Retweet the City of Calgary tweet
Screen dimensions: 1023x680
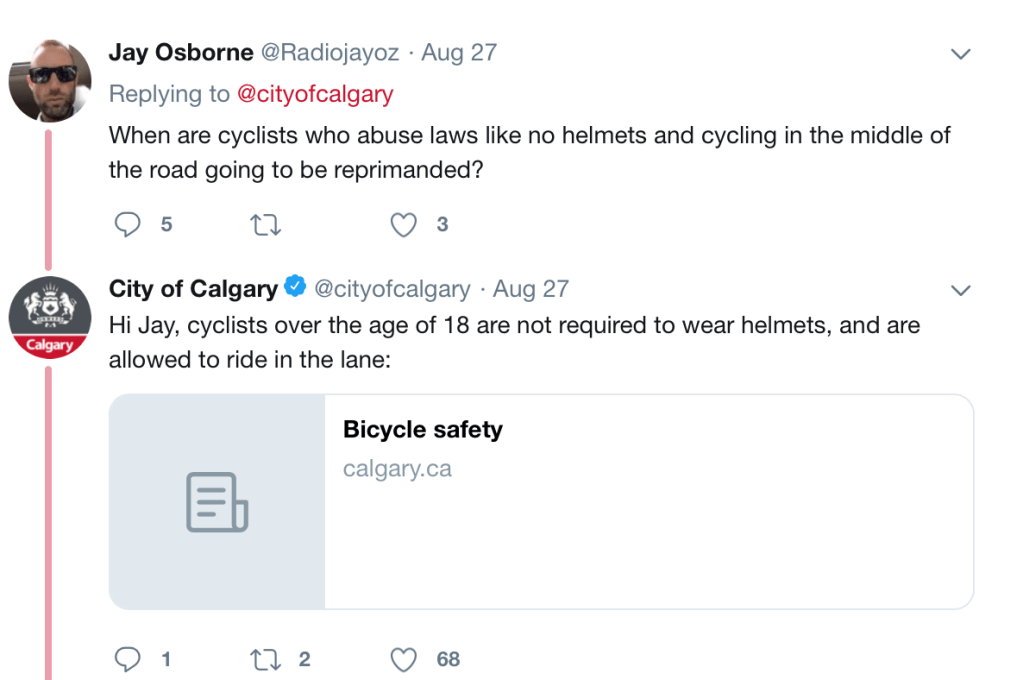pyautogui.click(x=264, y=659)
